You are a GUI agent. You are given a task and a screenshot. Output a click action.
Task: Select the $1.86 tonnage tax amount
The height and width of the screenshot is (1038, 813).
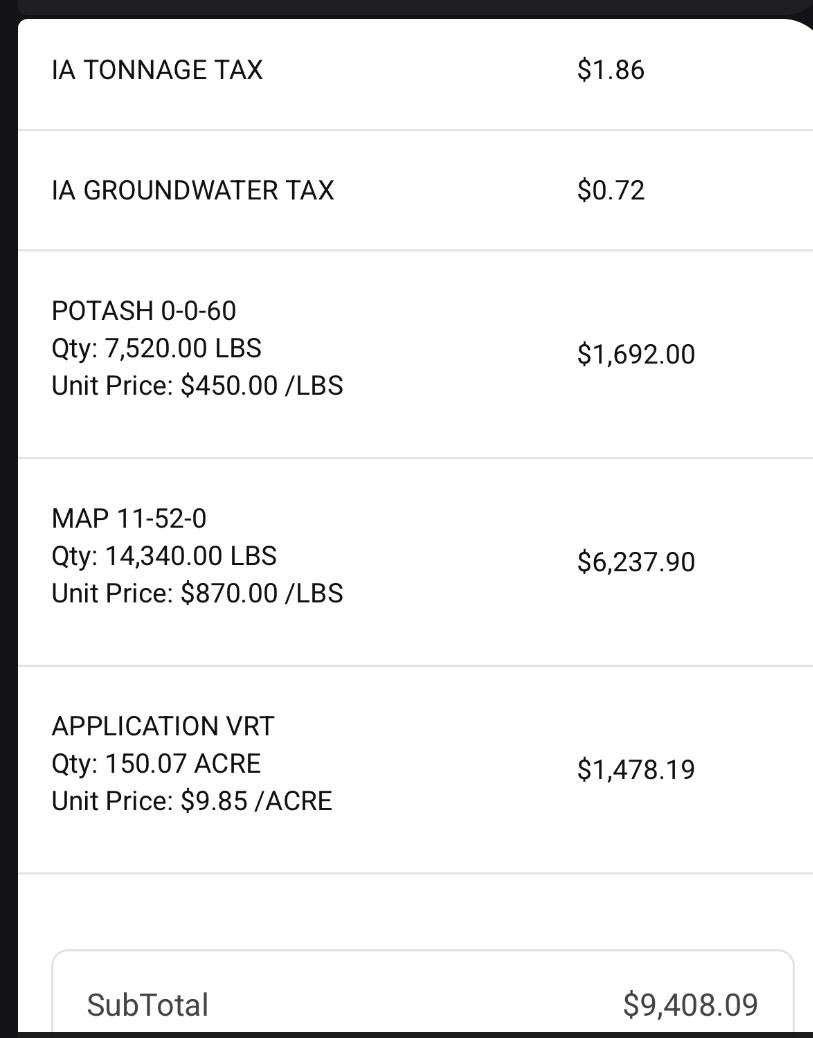611,70
